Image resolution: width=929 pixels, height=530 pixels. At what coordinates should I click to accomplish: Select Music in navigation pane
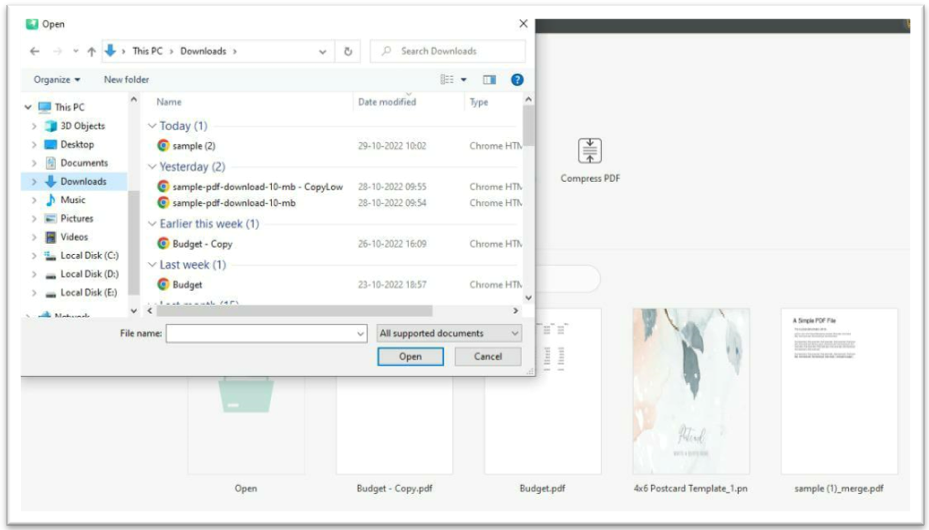coord(73,200)
